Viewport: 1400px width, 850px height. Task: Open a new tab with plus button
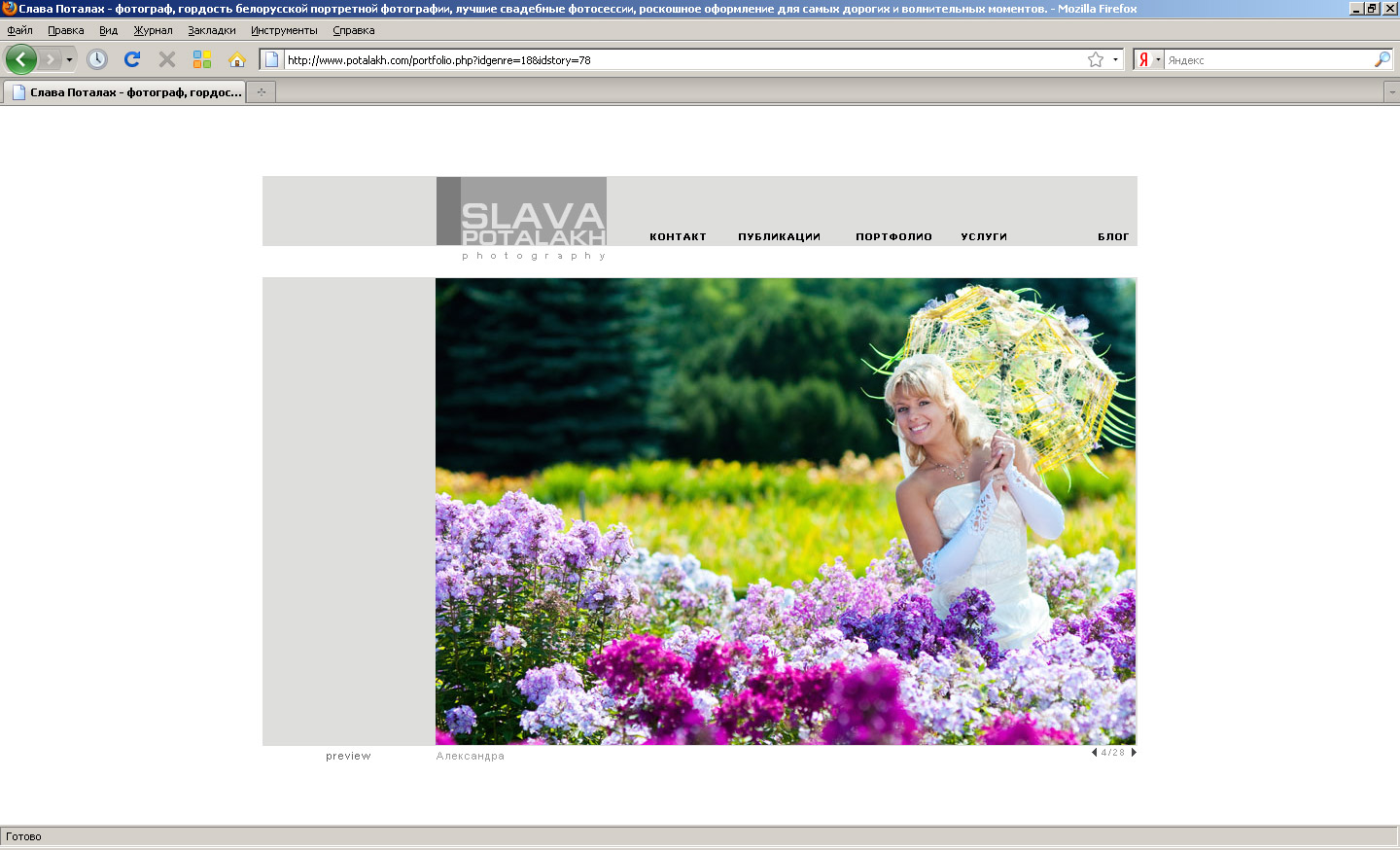(x=262, y=92)
